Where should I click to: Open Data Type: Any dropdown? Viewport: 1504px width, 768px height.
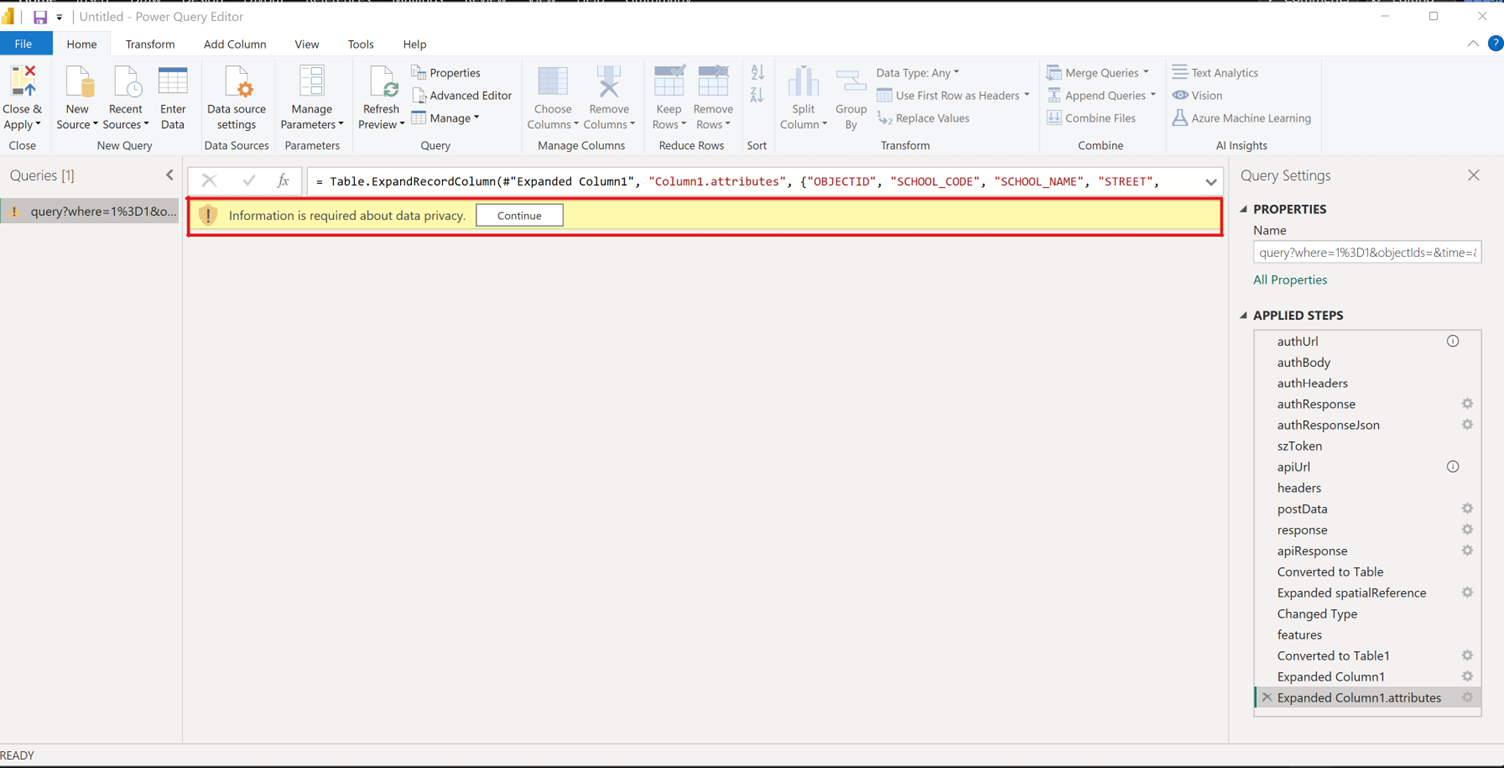(x=918, y=73)
